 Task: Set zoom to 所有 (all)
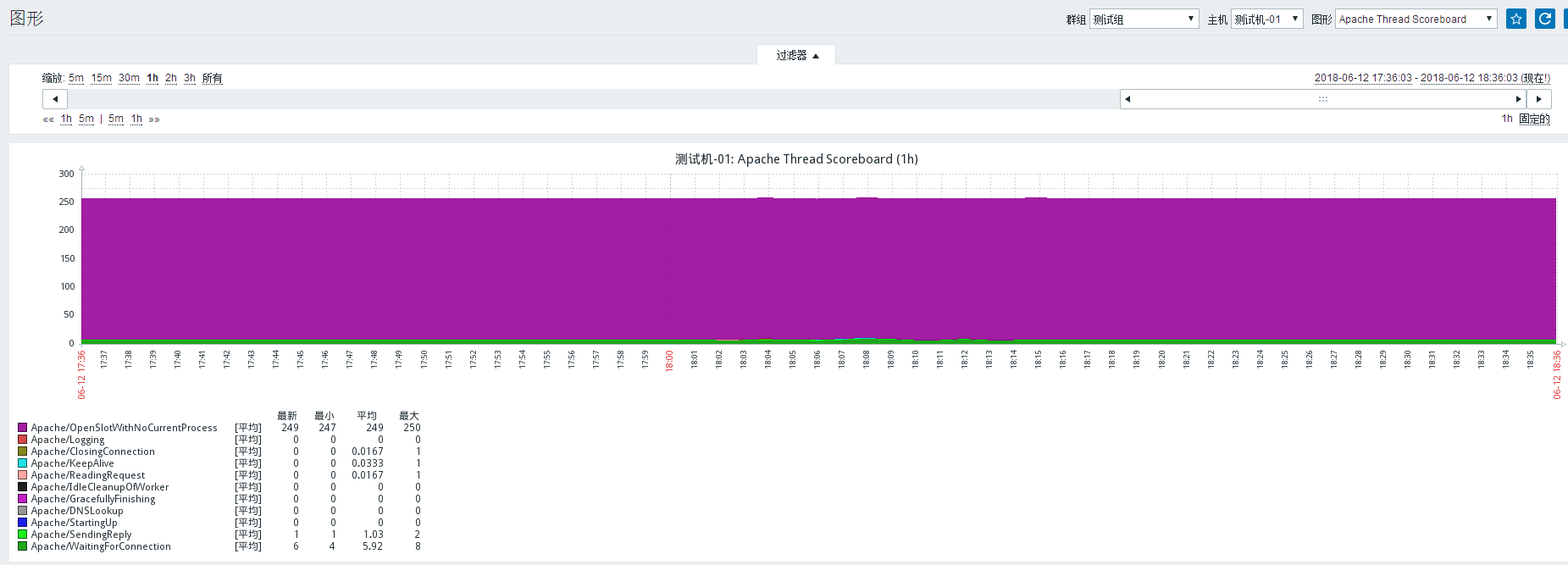click(x=212, y=78)
